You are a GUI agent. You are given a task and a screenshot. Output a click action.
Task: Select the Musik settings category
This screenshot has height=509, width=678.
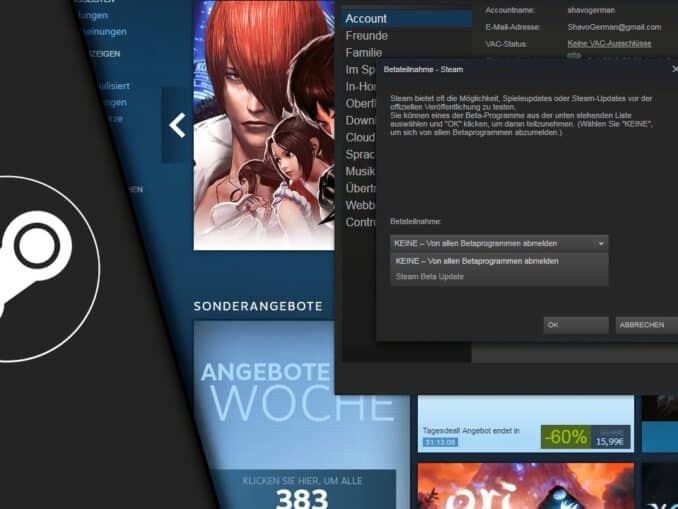[x=360, y=171]
